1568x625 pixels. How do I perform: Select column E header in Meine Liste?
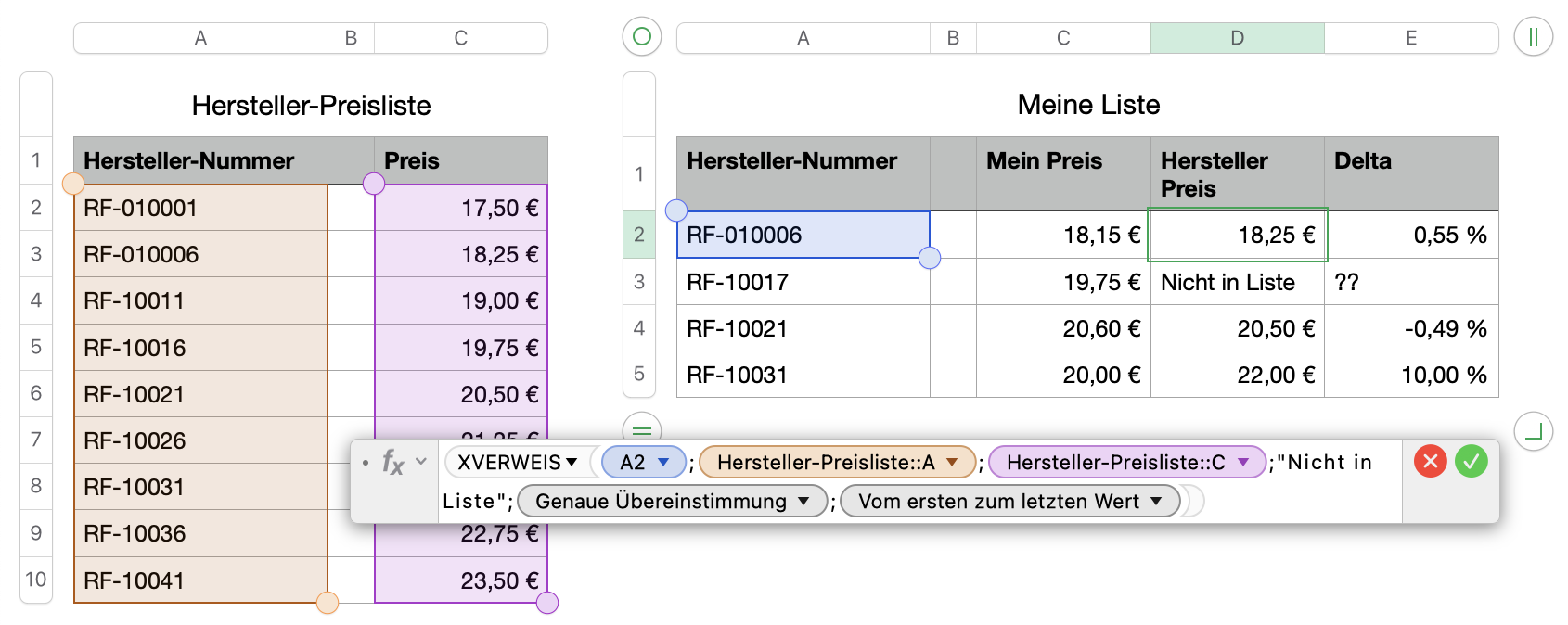pos(1410,38)
